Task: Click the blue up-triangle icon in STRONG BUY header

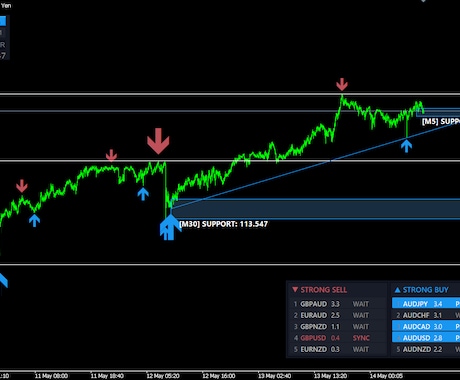Action: coord(397,290)
